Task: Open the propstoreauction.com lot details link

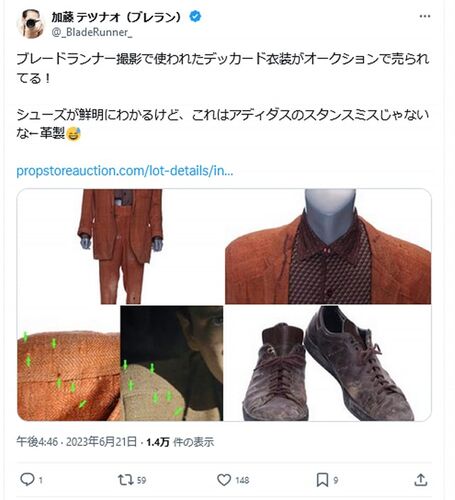Action: 125,171
